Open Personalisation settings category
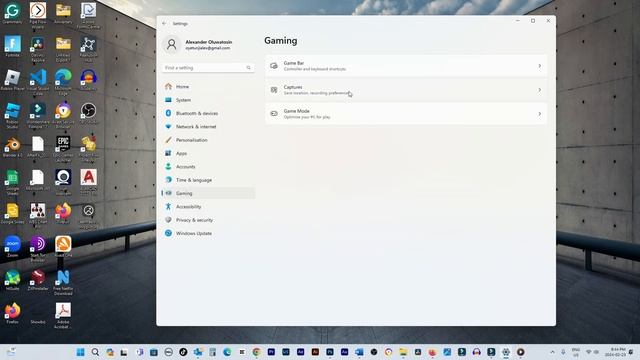This screenshot has height=360, width=640. (x=209, y=140)
